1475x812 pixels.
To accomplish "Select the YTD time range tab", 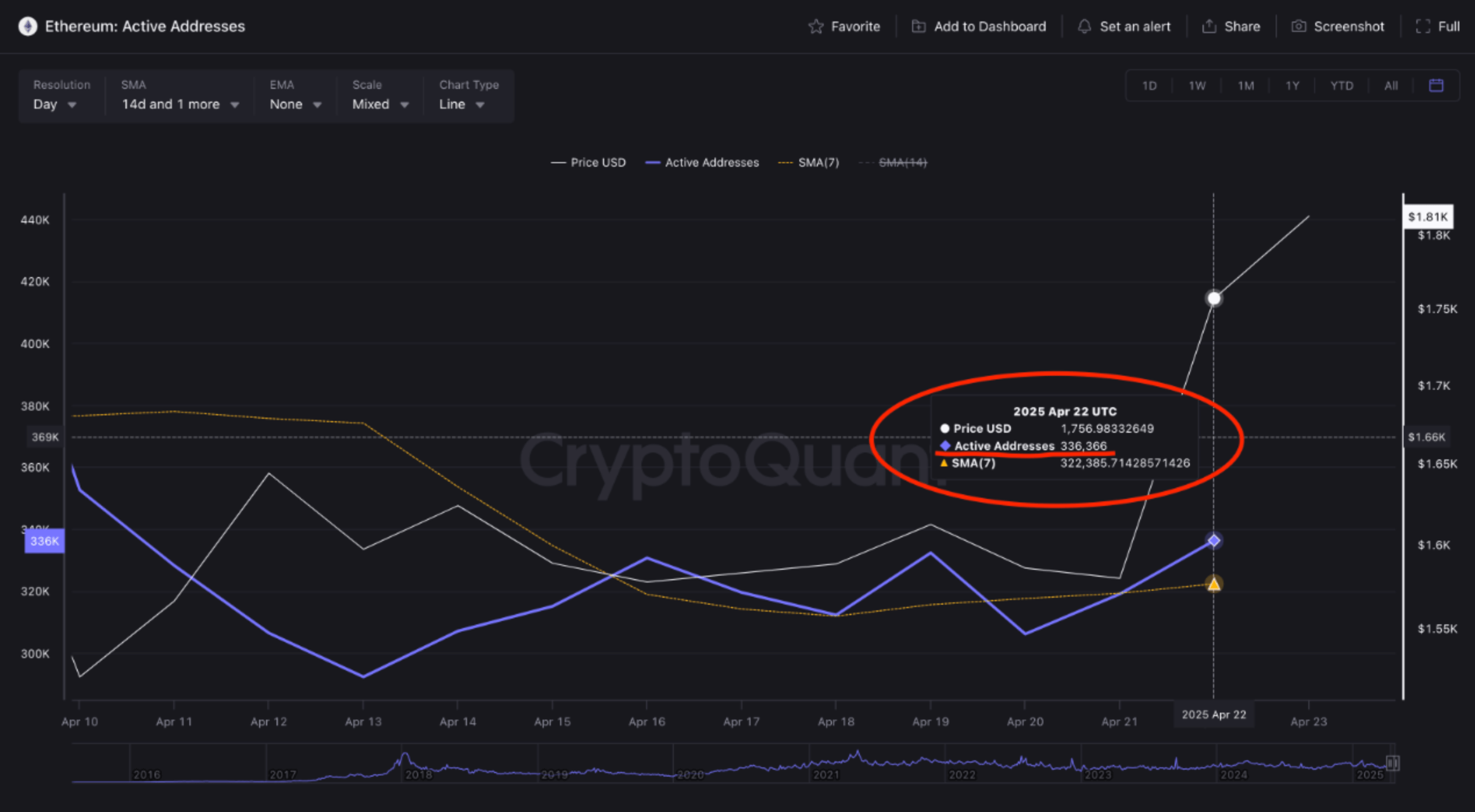I will 1341,86.
